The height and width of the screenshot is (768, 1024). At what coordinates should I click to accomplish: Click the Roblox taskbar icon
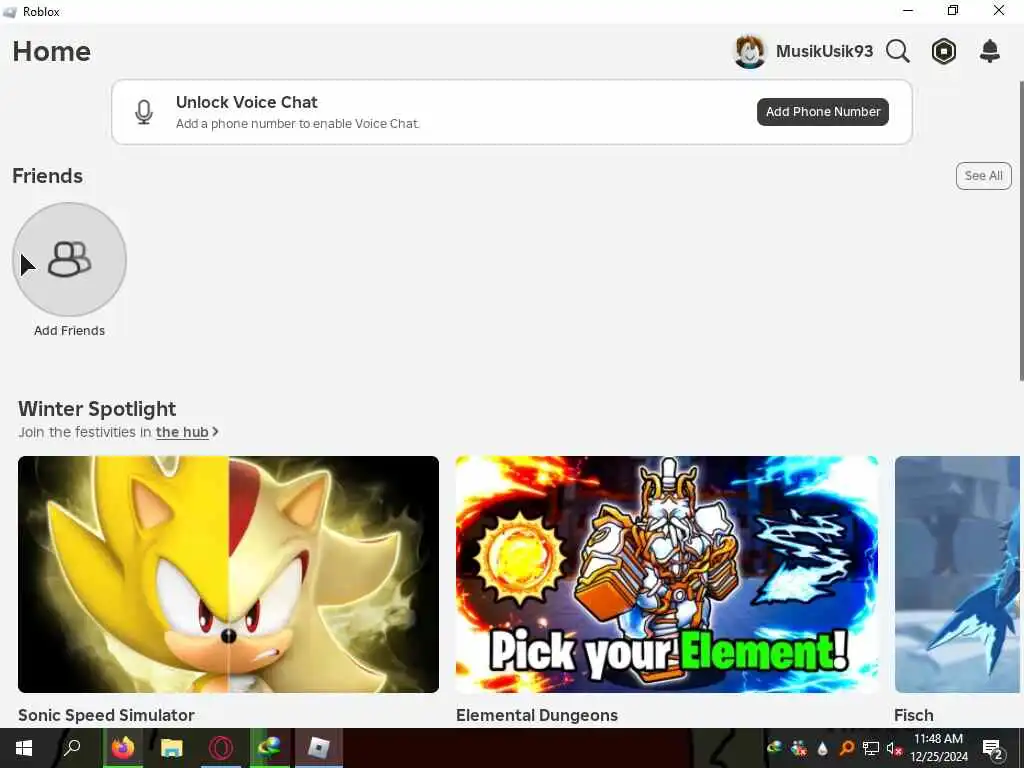point(319,748)
